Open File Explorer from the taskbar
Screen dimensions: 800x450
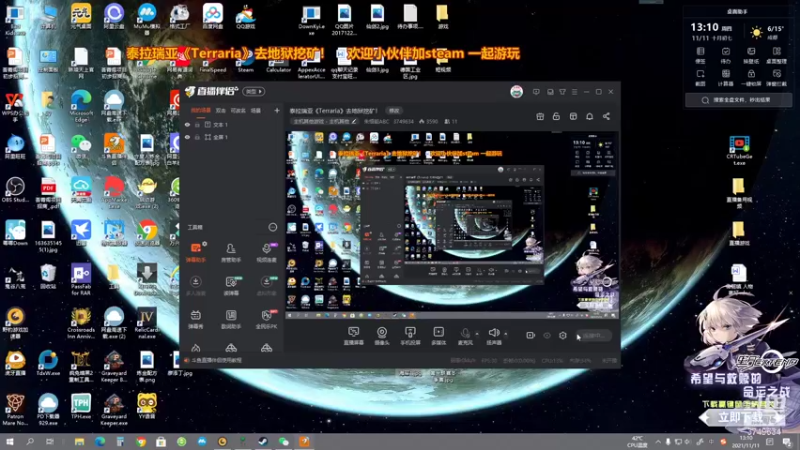pos(79,441)
